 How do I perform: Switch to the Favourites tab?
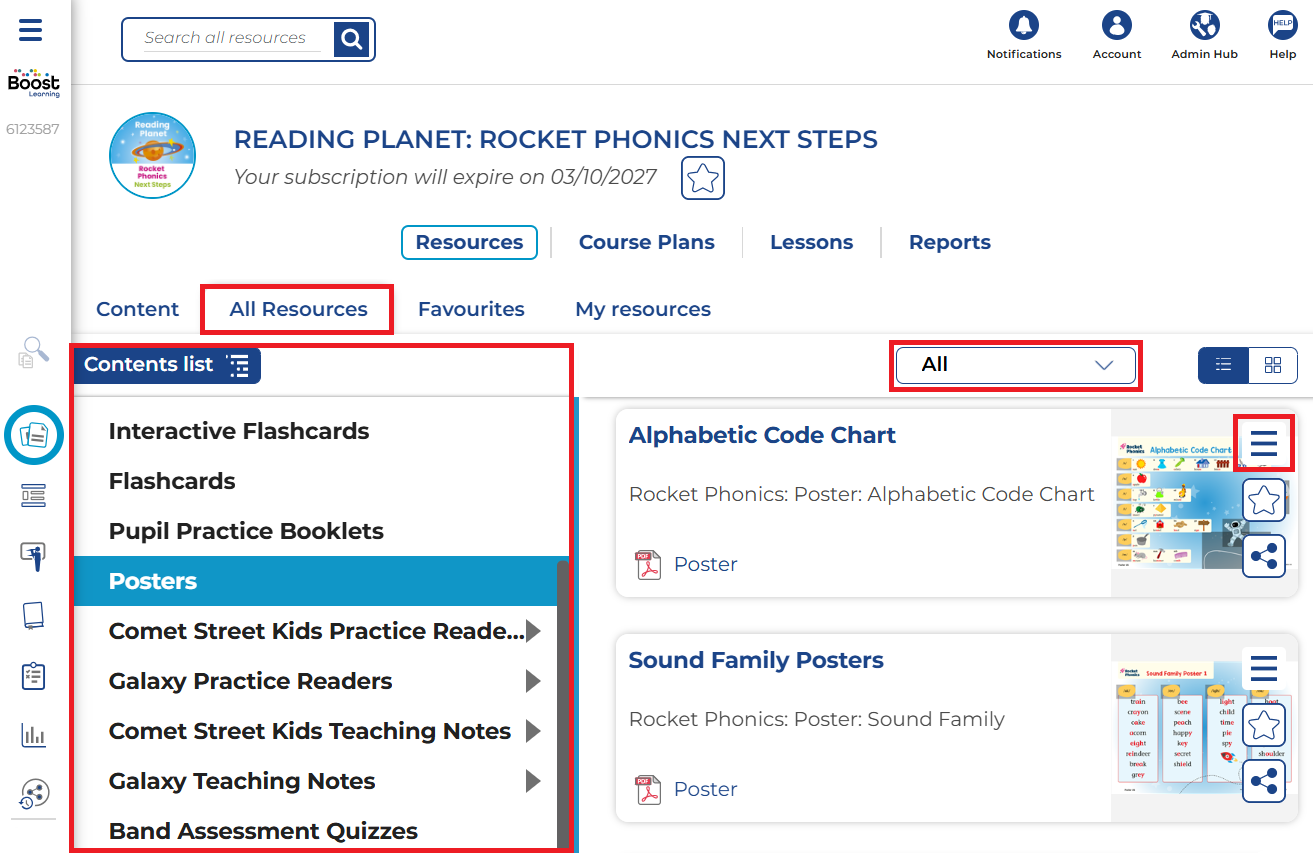tap(471, 309)
